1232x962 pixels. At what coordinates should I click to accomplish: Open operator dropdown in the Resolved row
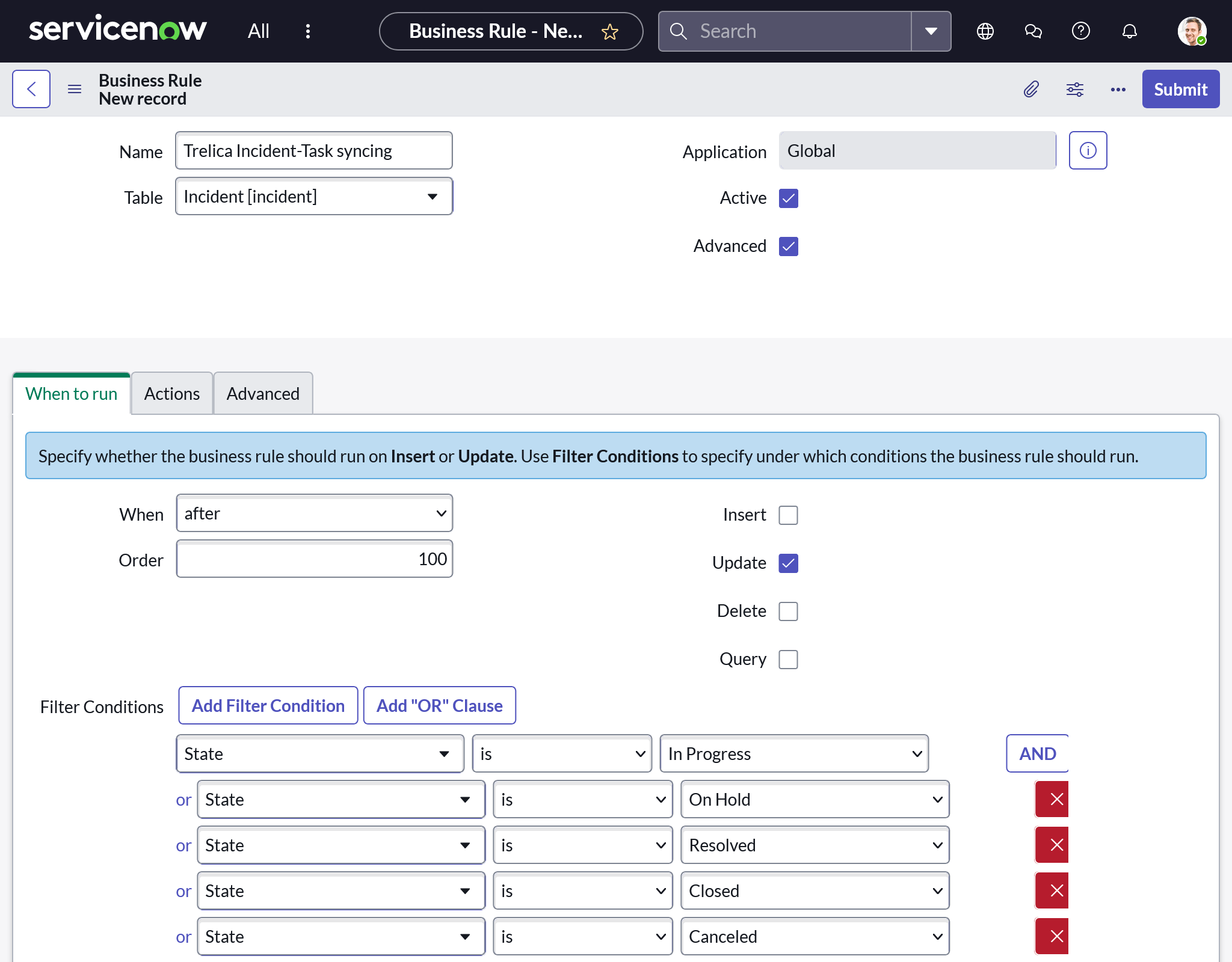click(x=583, y=845)
